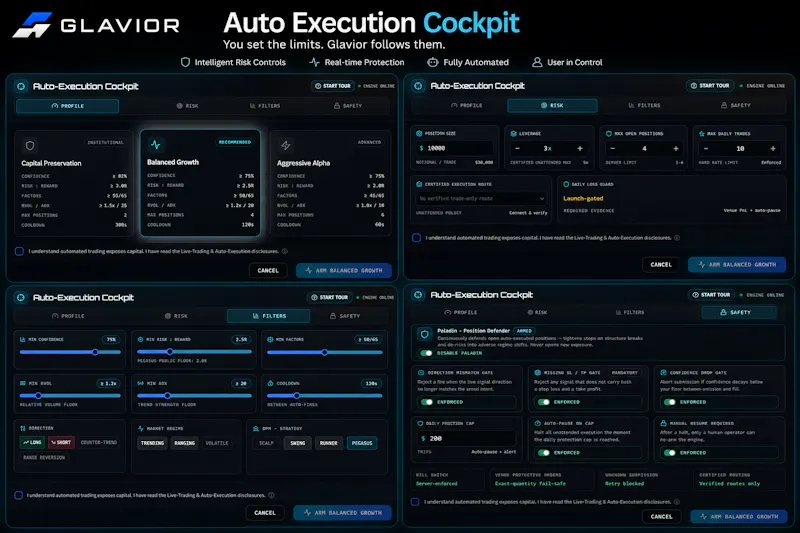The width and height of the screenshot is (800, 533).
Task: Click the highlighted Filters tab
Action: tap(268, 316)
